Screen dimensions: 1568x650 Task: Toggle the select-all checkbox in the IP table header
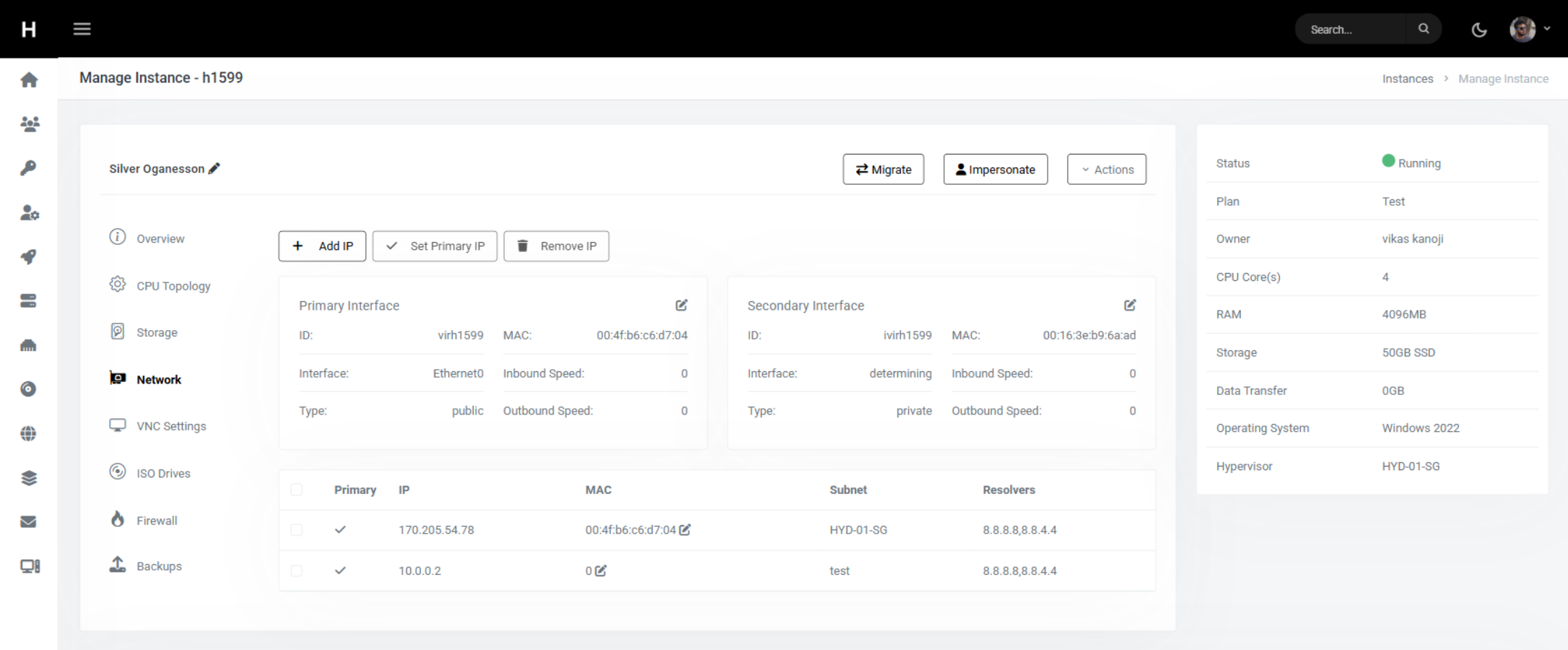click(297, 490)
